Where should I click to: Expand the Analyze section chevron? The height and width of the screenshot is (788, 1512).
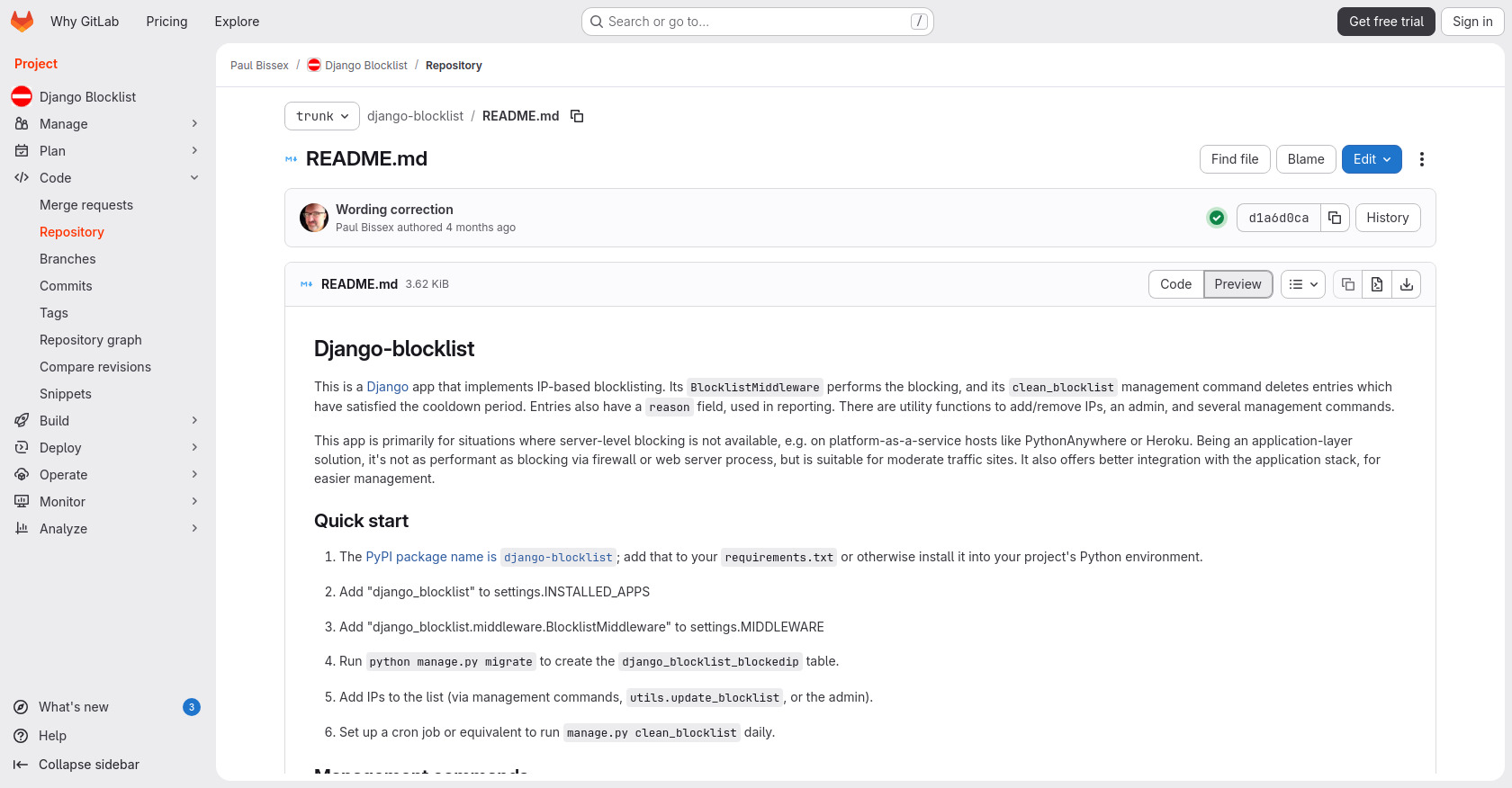(x=194, y=528)
